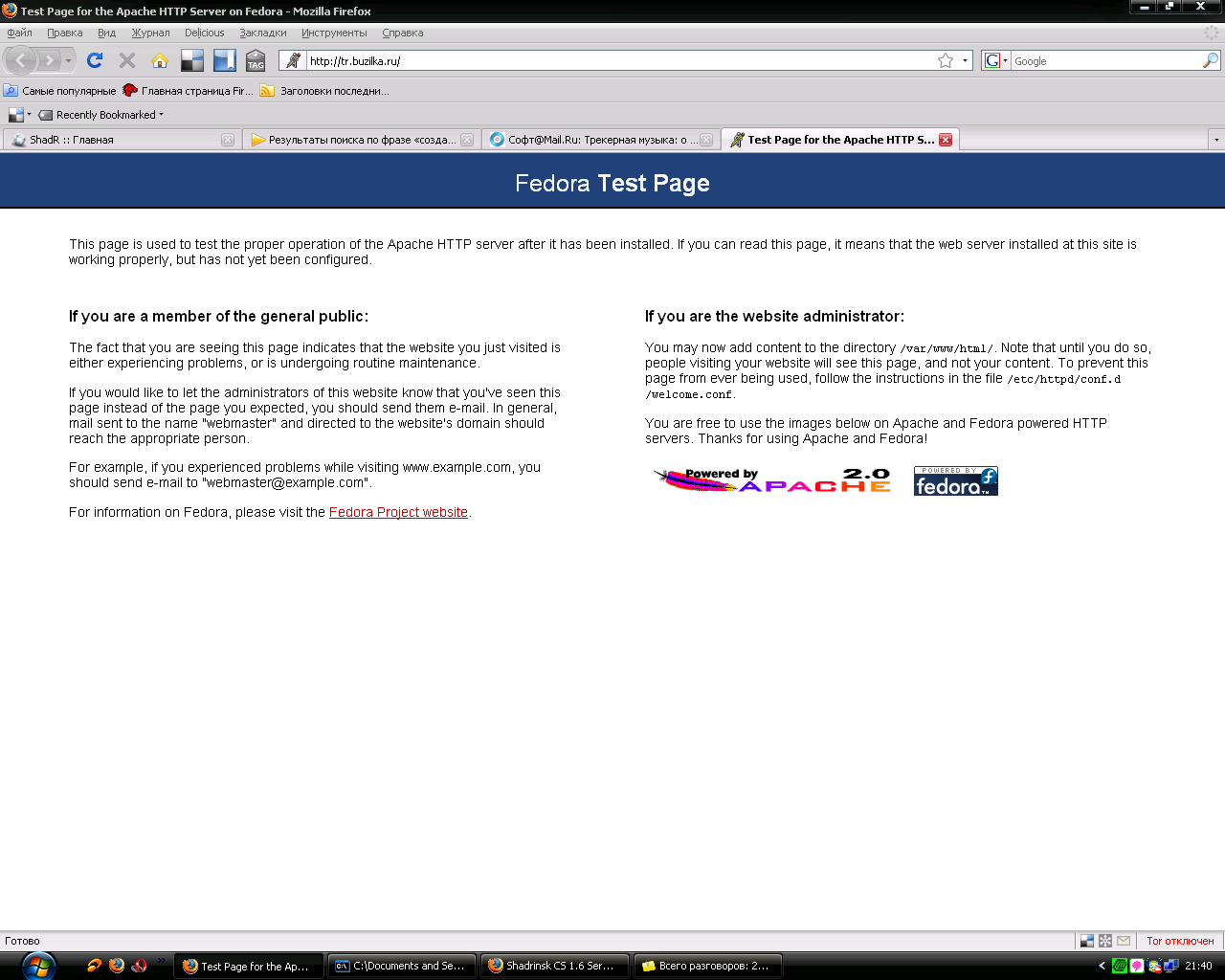Open the address bar history dropdown arrow
Screen dimensions: 1225x980
point(965,60)
